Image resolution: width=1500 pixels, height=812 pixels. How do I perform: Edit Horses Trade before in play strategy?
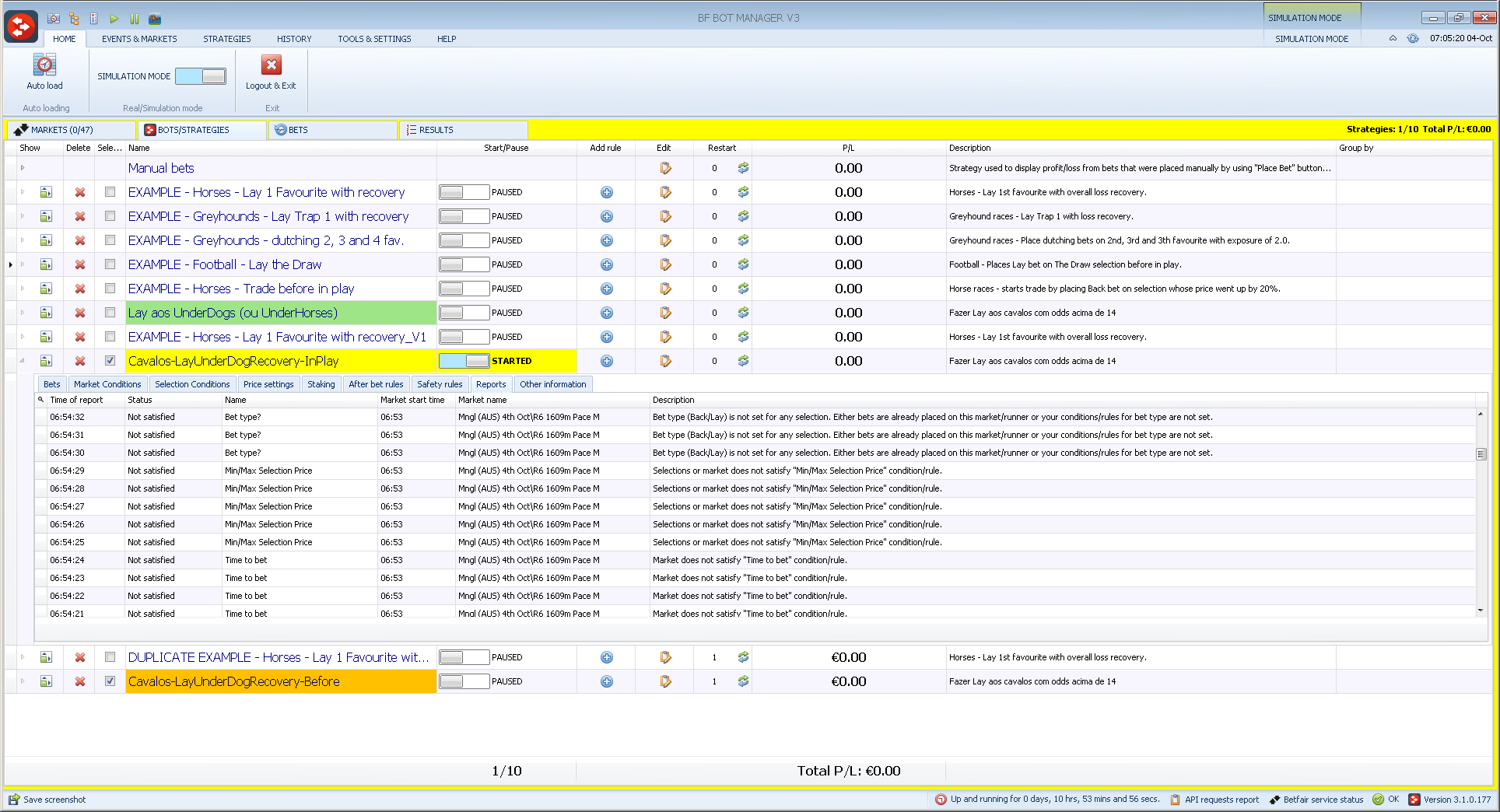[x=665, y=289]
